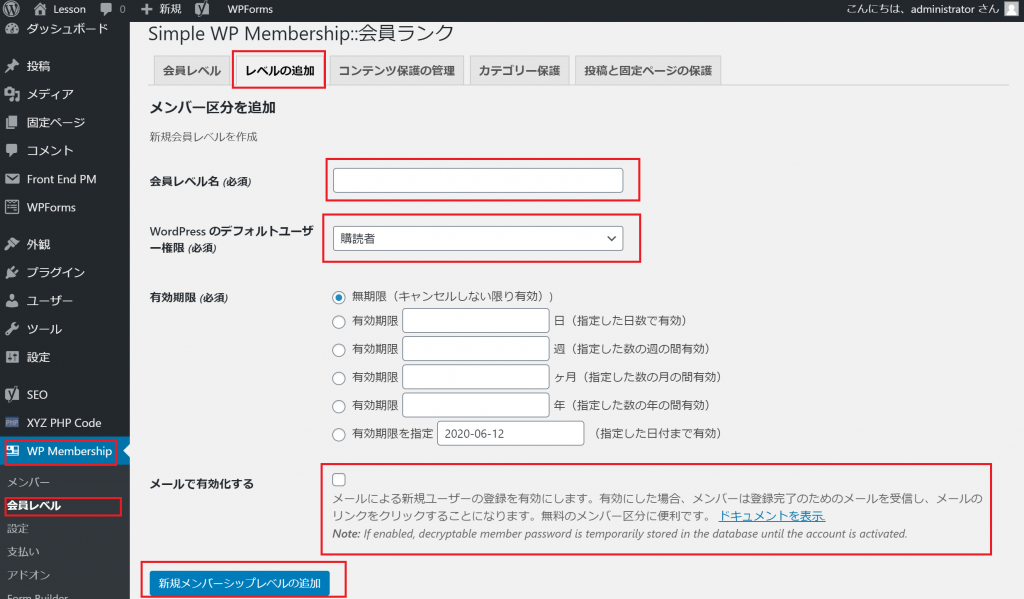Click the プラグイン plug icon
This screenshot has width=1024, height=599.
tap(12, 272)
